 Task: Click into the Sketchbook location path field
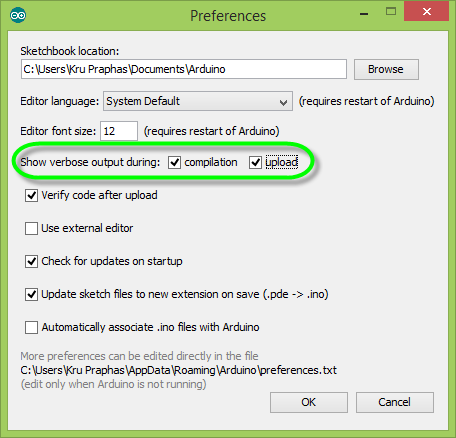184,69
